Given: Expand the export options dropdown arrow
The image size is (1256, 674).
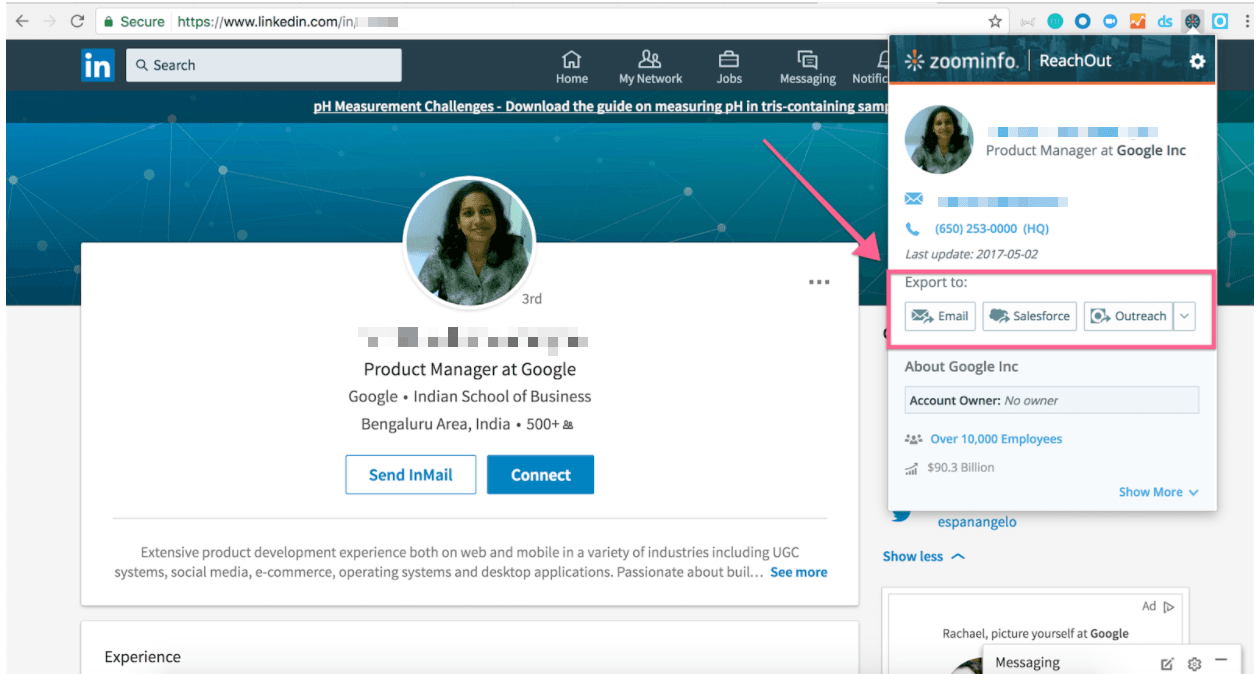Looking at the screenshot, I should coord(1184,316).
